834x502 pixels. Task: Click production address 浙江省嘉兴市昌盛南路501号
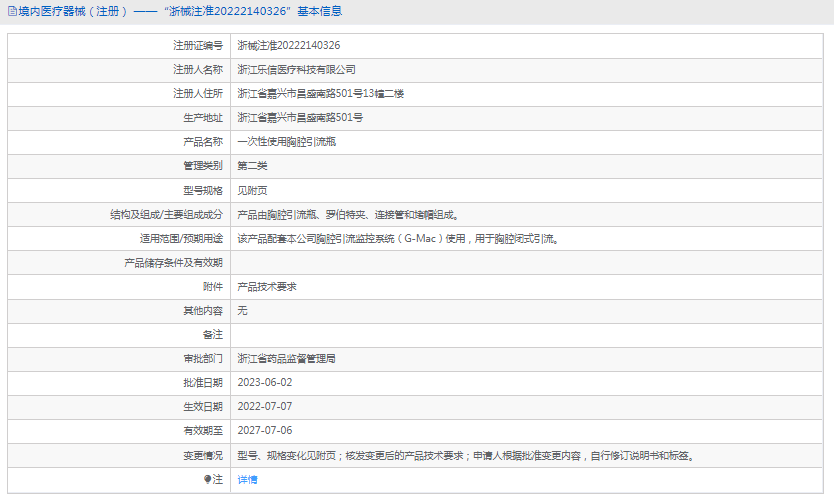tap(300, 118)
